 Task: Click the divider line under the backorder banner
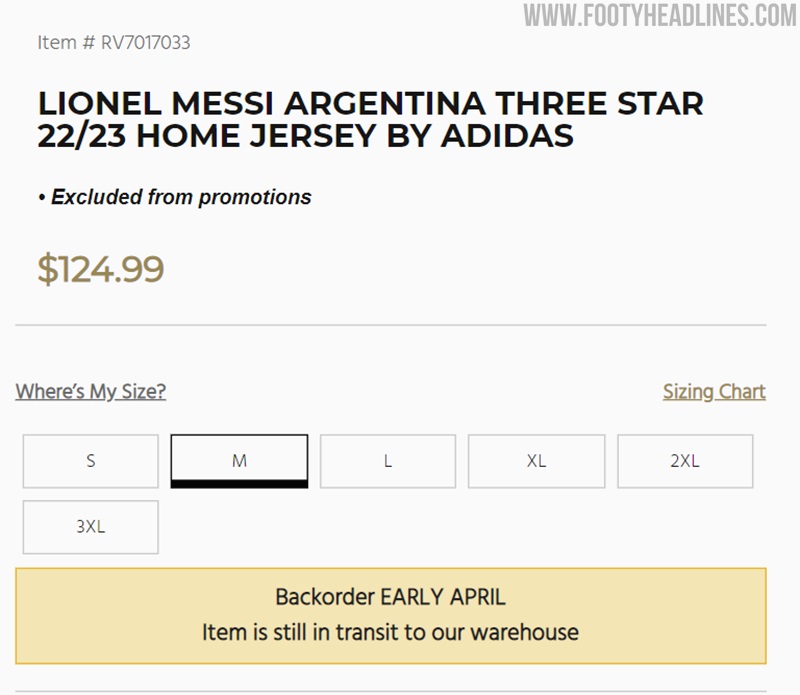coord(390,691)
